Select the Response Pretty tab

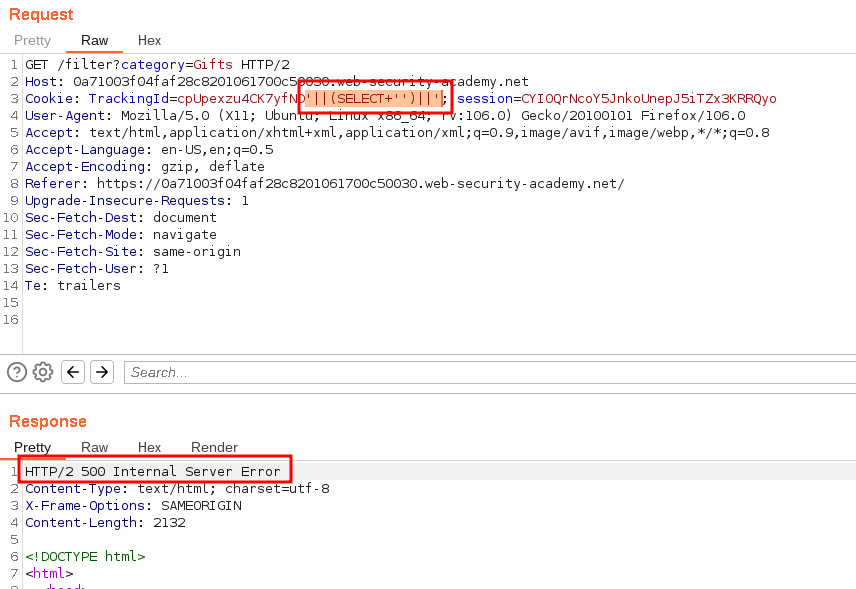pos(32,447)
